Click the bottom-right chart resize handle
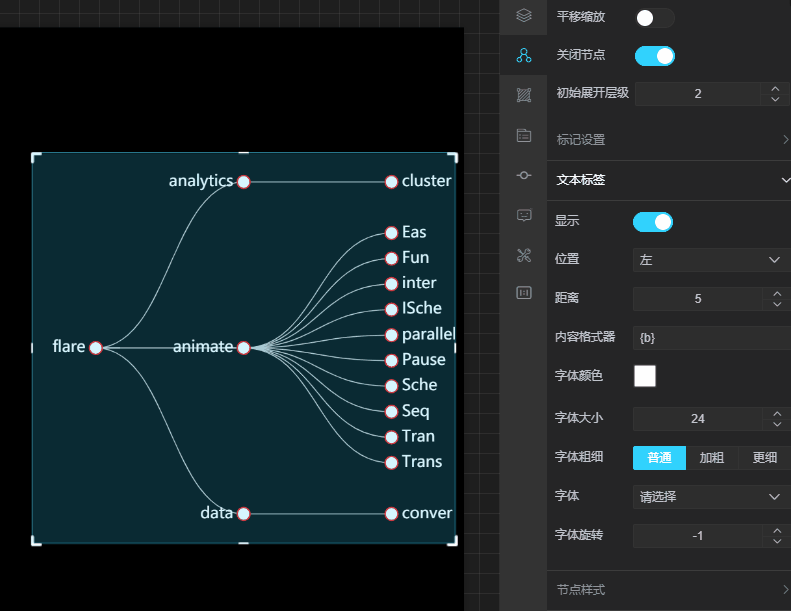Viewport: 791px width, 611px height. 454,541
